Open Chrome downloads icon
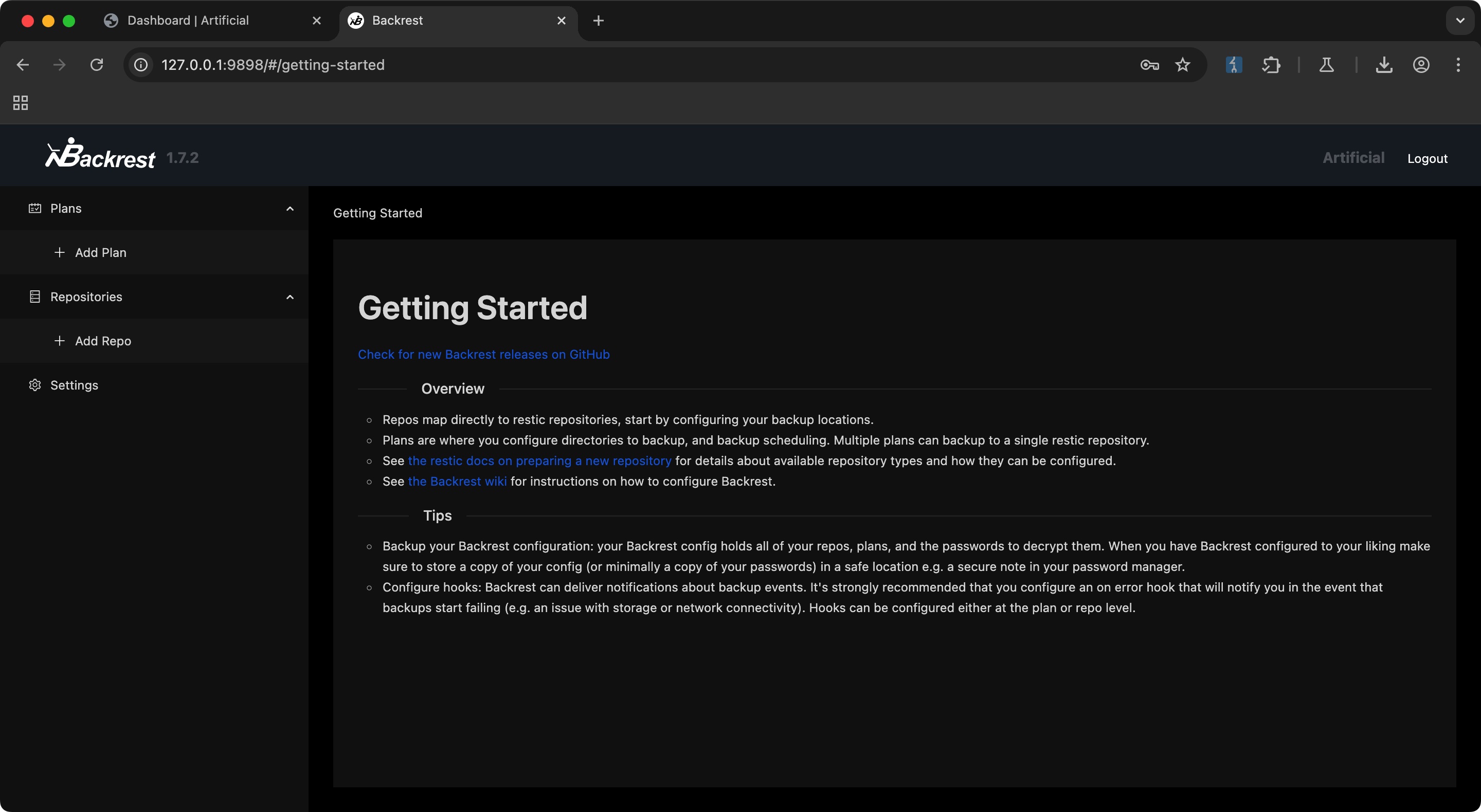 coord(1384,65)
